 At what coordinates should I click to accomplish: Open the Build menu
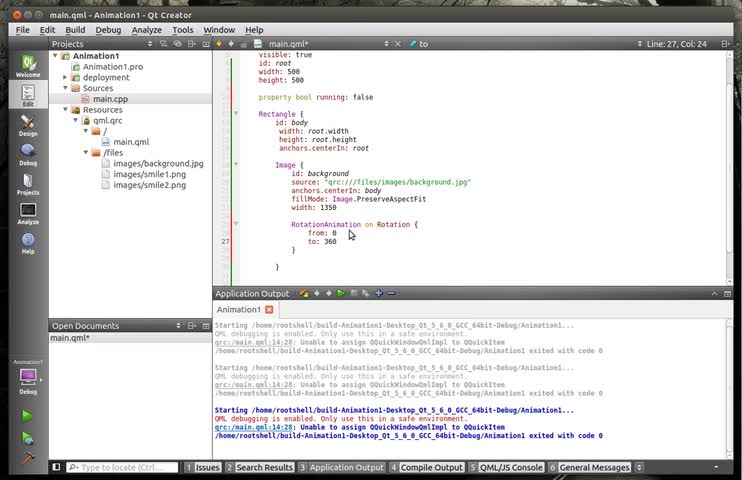pos(75,30)
